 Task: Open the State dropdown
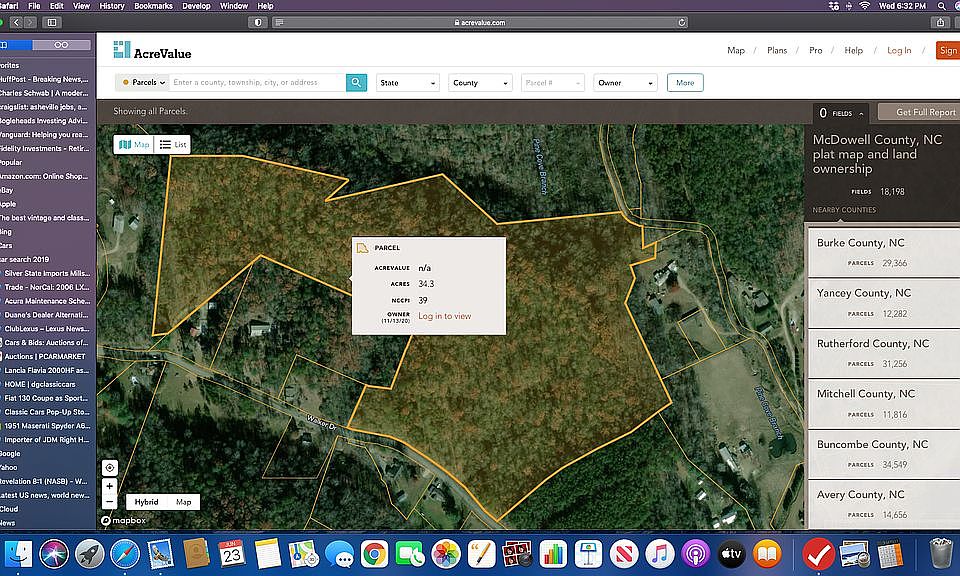[x=408, y=83]
